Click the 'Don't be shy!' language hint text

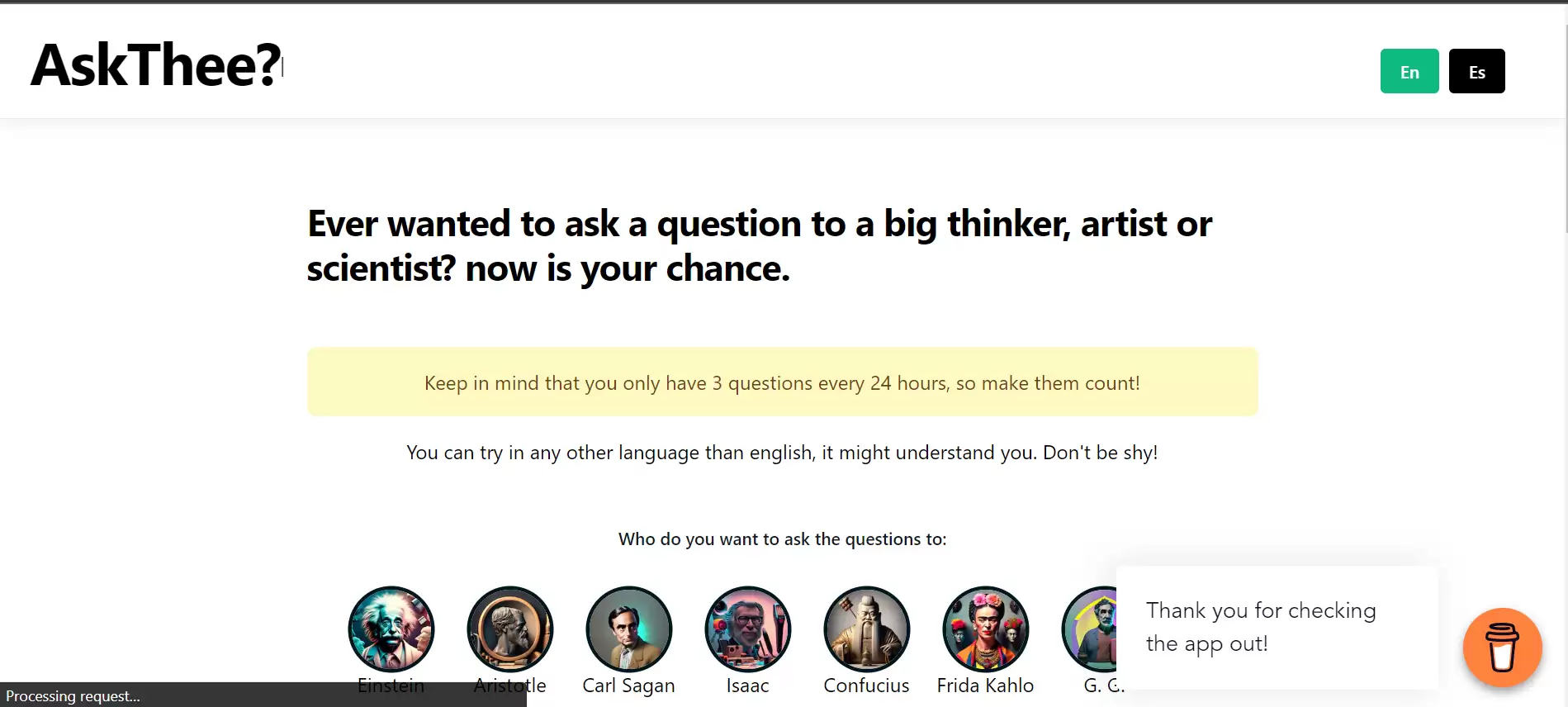tap(782, 453)
